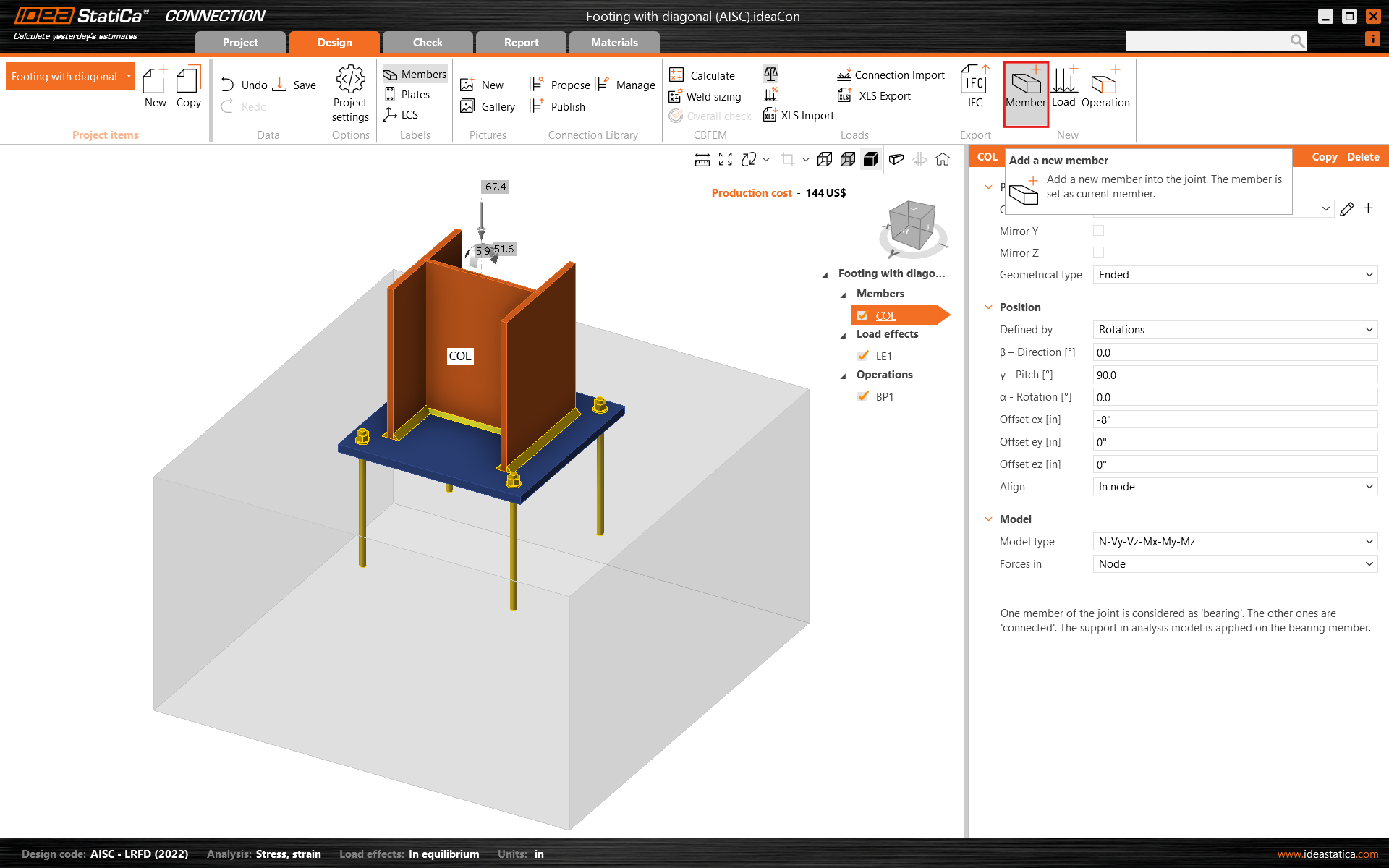This screenshot has width=1389, height=868.
Task: Click the XLS Import icon in Loads
Action: click(x=798, y=115)
